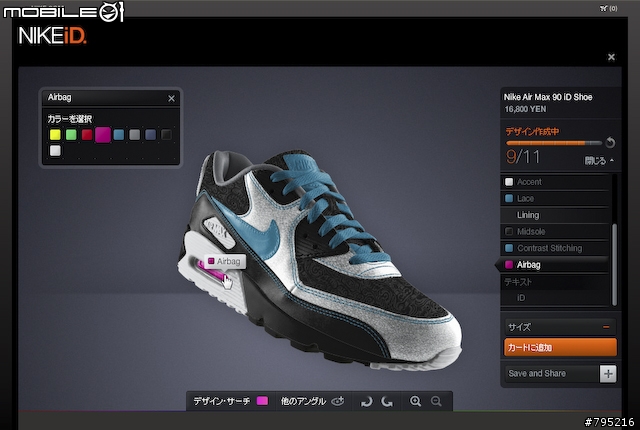This screenshot has width=640, height=430.
Task: Click the NIKEiD logo
Action: pos(52,36)
